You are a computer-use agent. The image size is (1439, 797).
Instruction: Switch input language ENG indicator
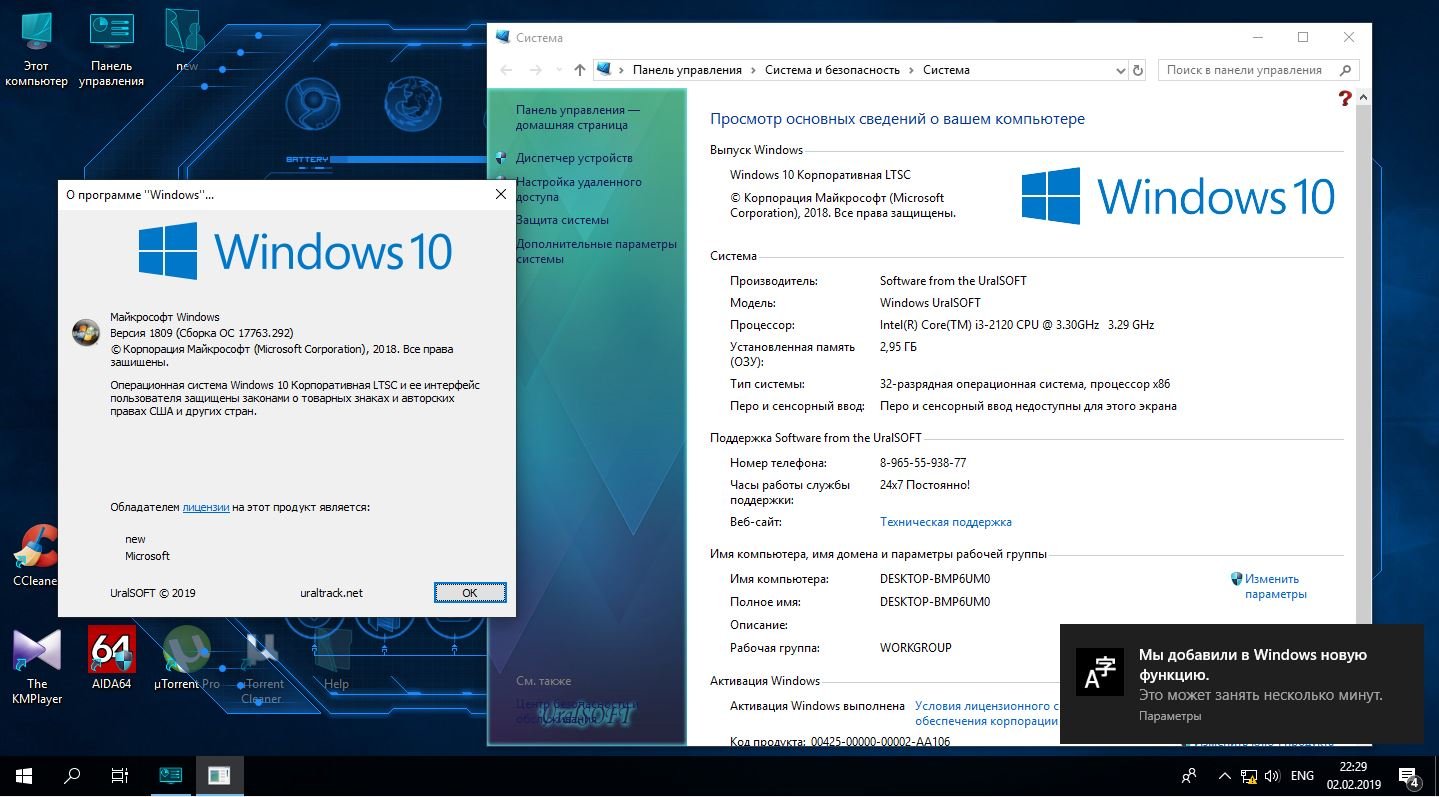click(x=1302, y=775)
